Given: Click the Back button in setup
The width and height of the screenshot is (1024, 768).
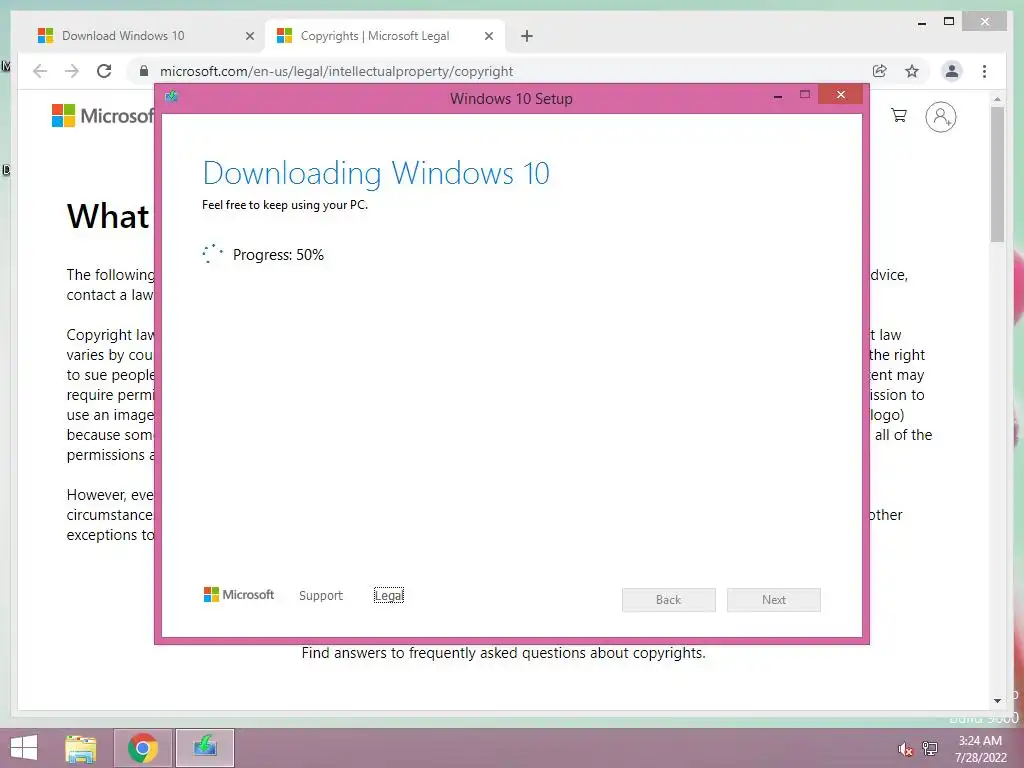Looking at the screenshot, I should 669,600.
